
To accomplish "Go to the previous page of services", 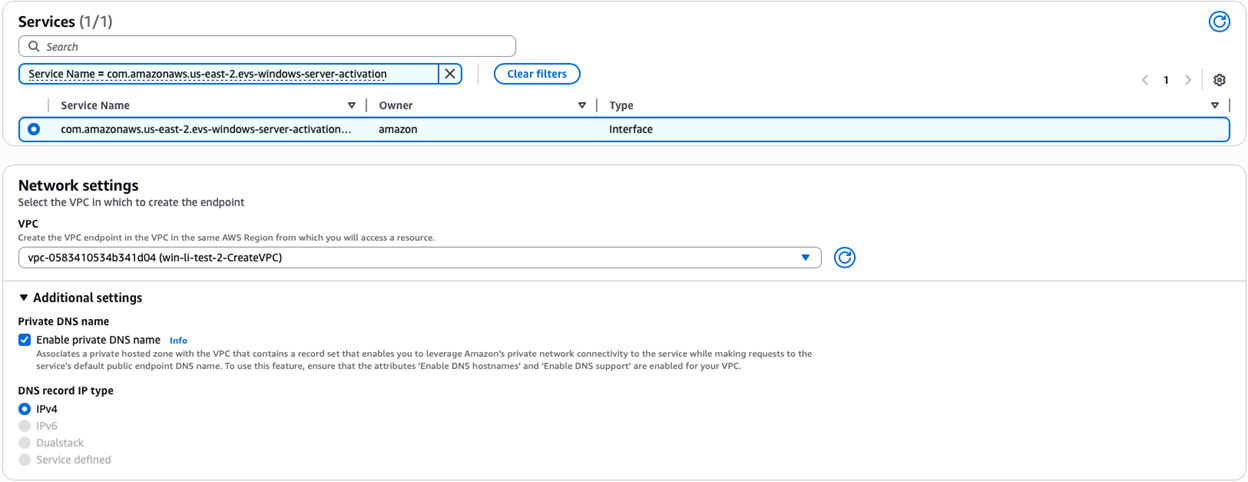I will point(1145,80).
